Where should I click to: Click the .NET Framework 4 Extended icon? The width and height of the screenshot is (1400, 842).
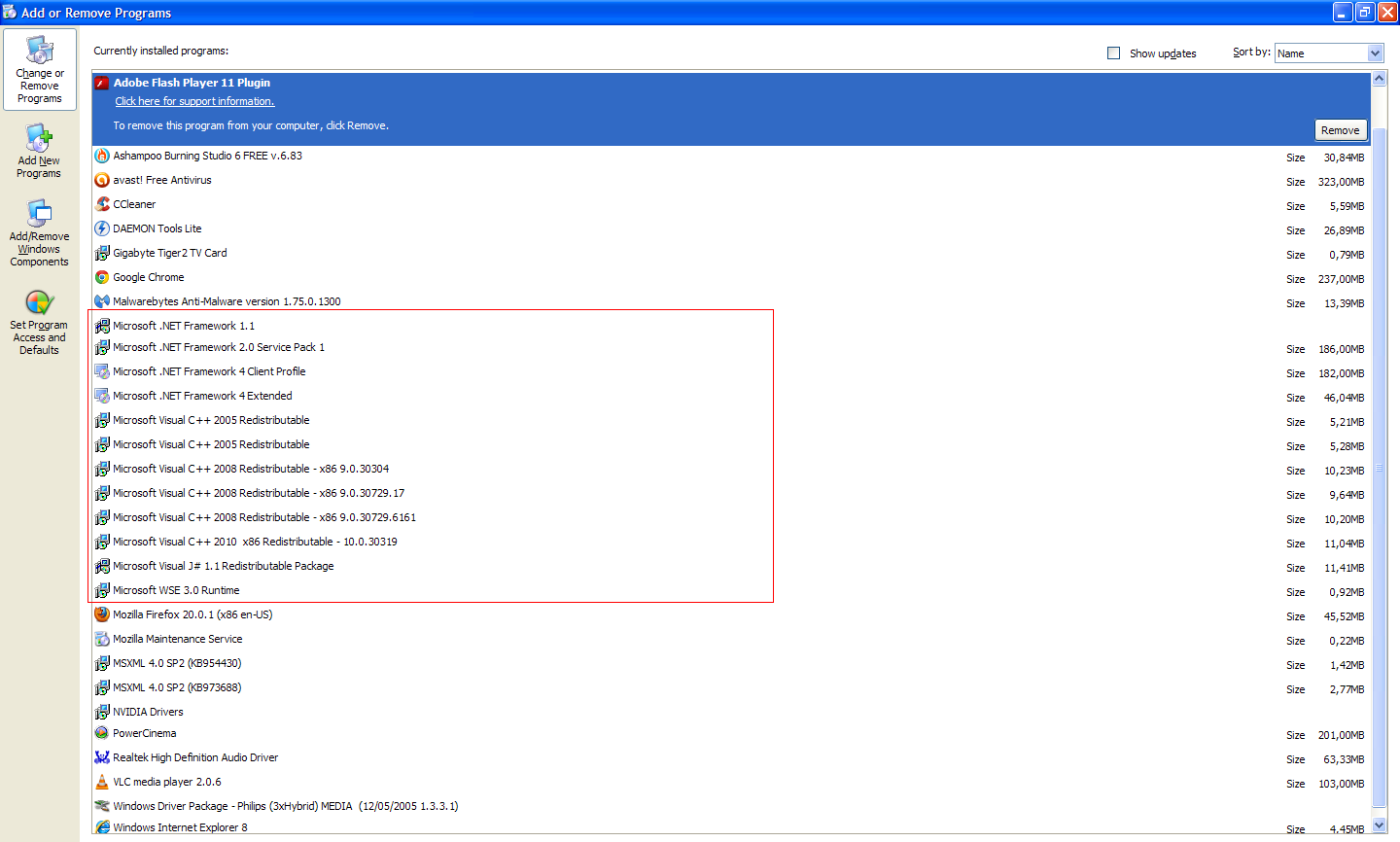pyautogui.click(x=102, y=396)
